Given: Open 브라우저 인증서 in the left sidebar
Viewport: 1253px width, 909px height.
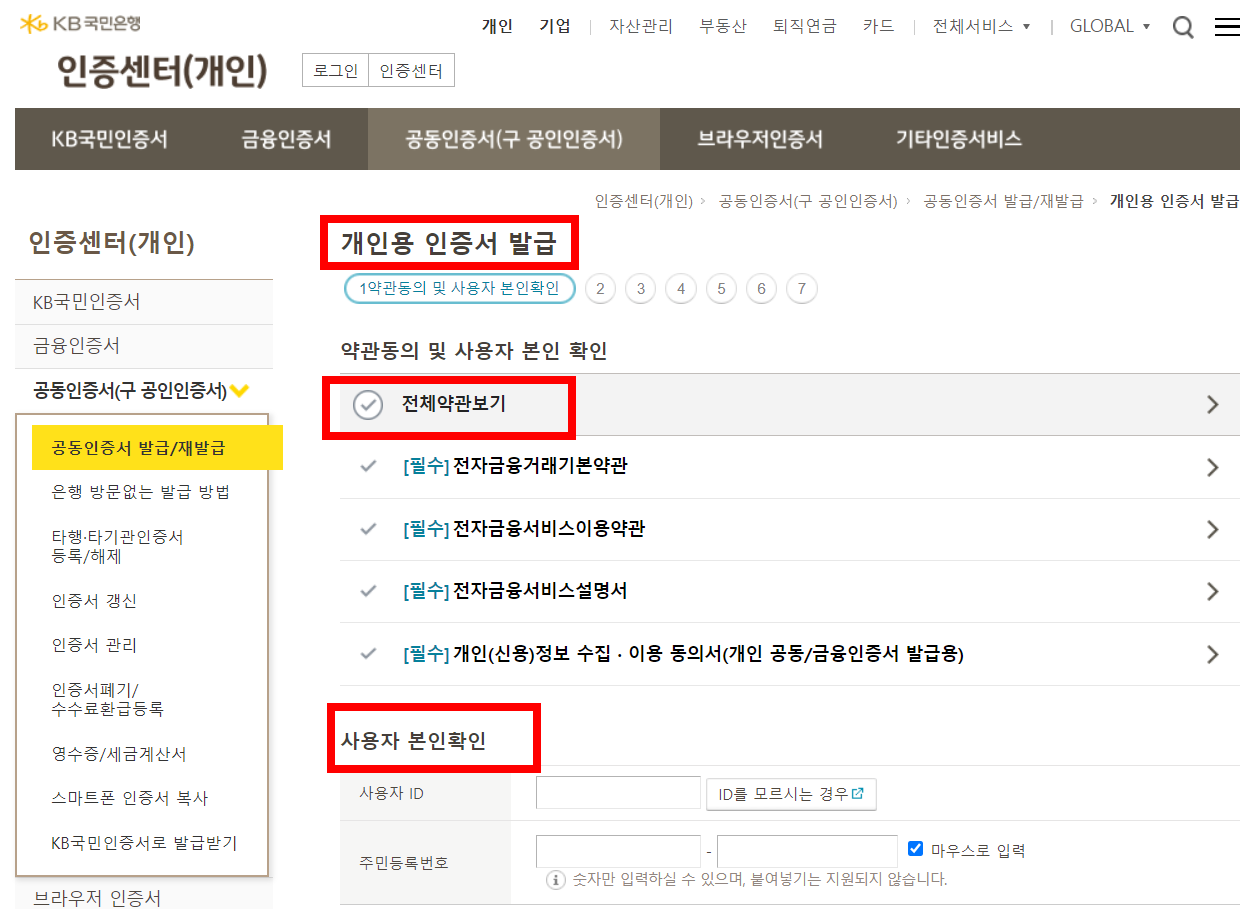Looking at the screenshot, I should click(97, 898).
